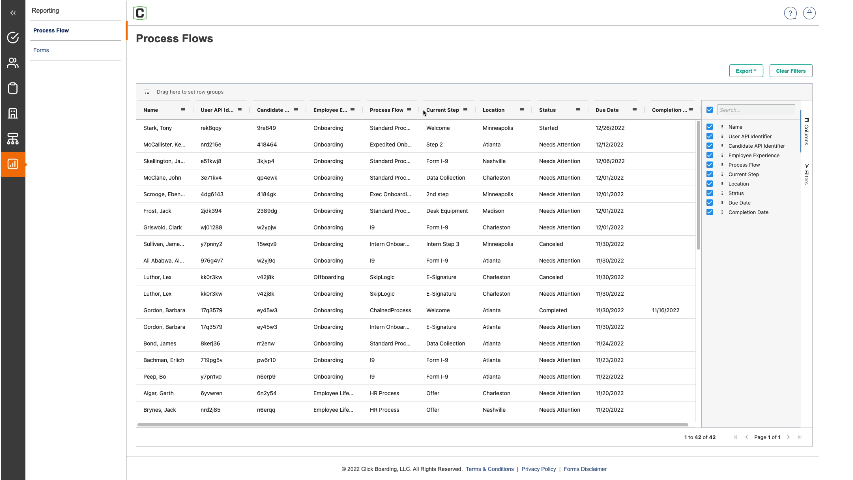Click the Clear Filters button
This screenshot has height=480, width=853.
[x=791, y=71]
